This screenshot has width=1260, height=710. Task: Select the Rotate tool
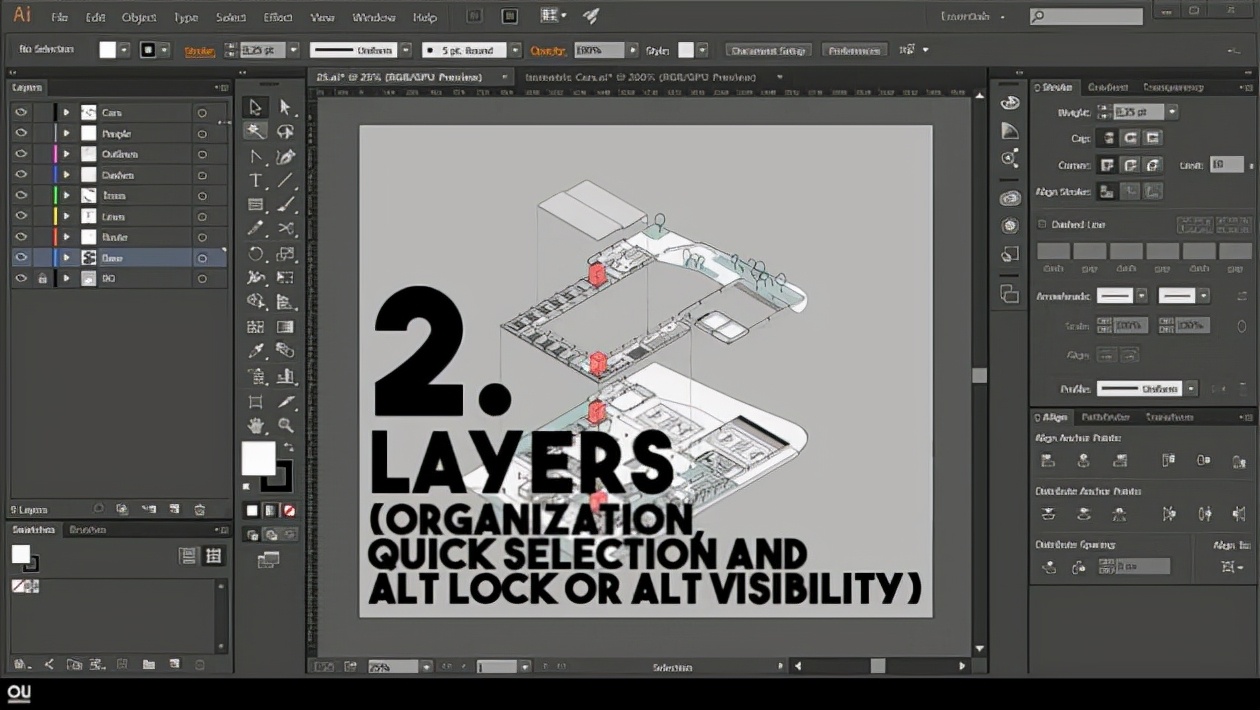point(255,253)
